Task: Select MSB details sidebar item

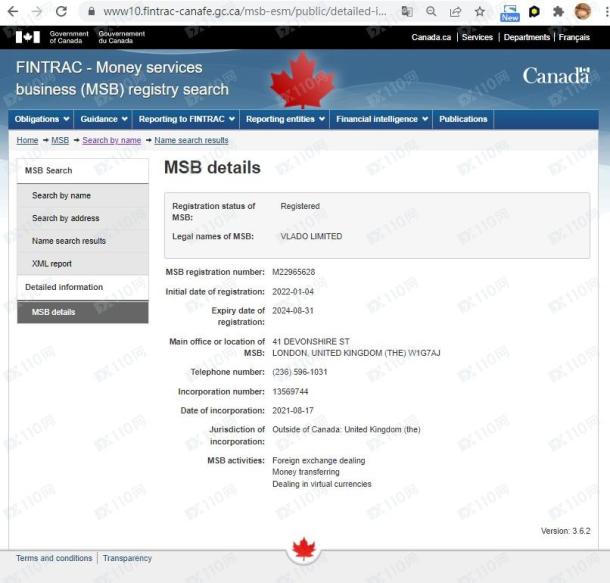Action: point(82,312)
